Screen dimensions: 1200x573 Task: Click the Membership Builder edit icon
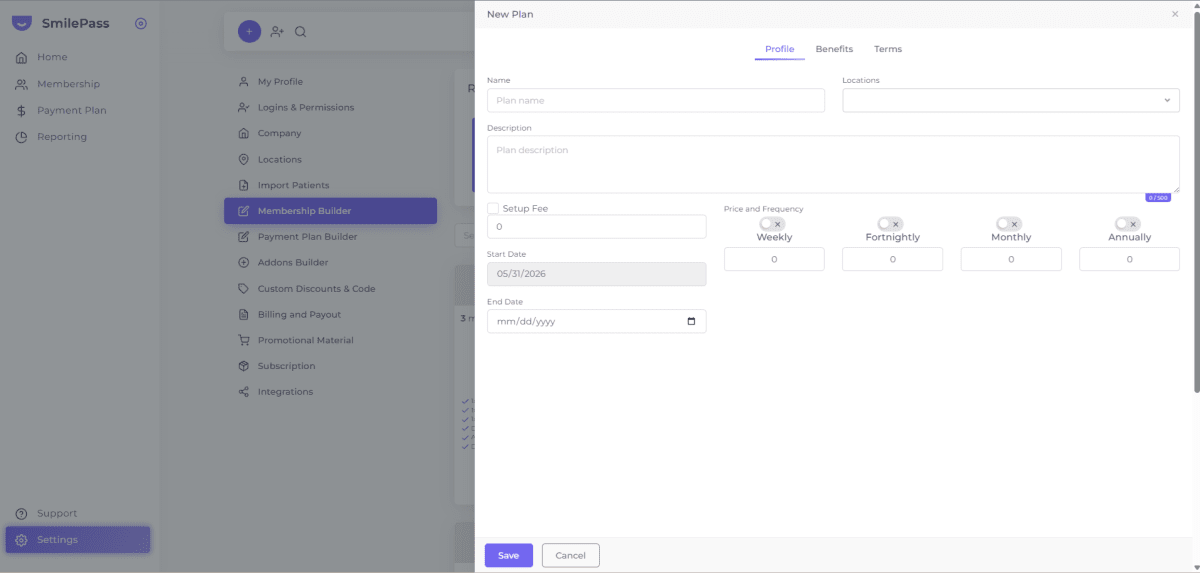click(243, 211)
